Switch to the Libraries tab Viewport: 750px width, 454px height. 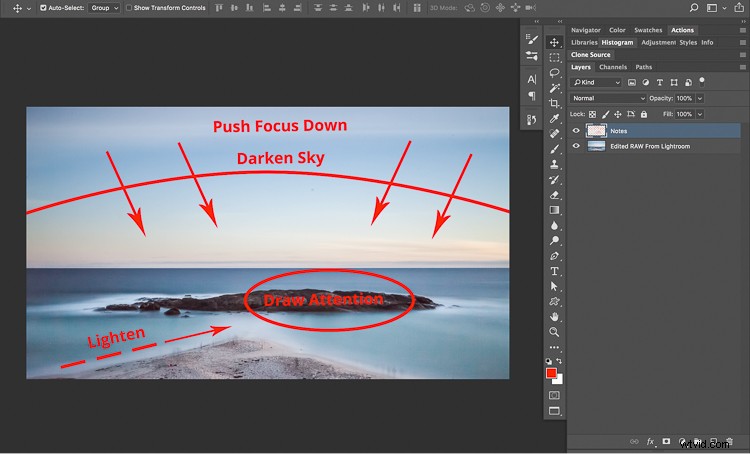[x=584, y=42]
